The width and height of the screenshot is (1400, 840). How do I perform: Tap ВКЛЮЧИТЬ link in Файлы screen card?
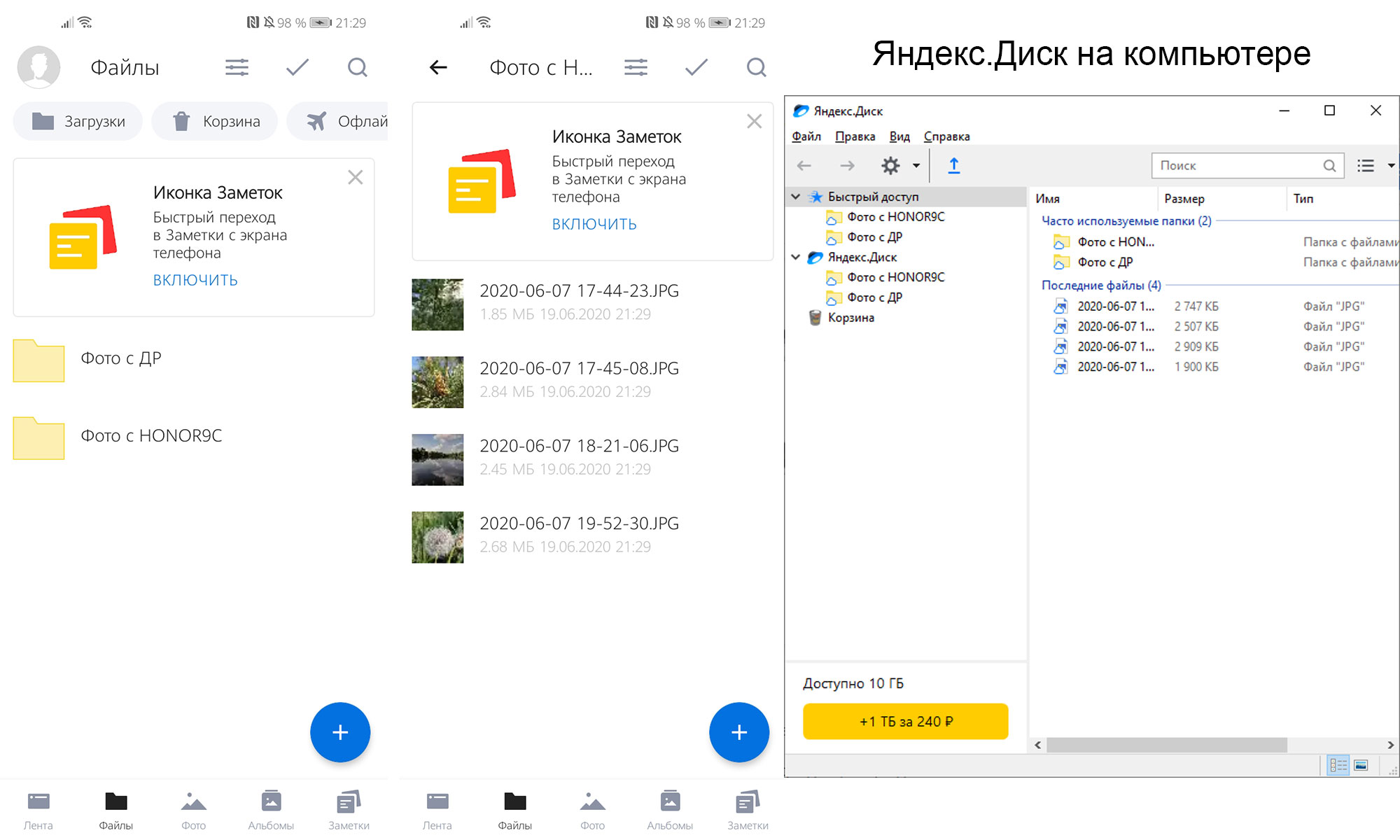(195, 280)
